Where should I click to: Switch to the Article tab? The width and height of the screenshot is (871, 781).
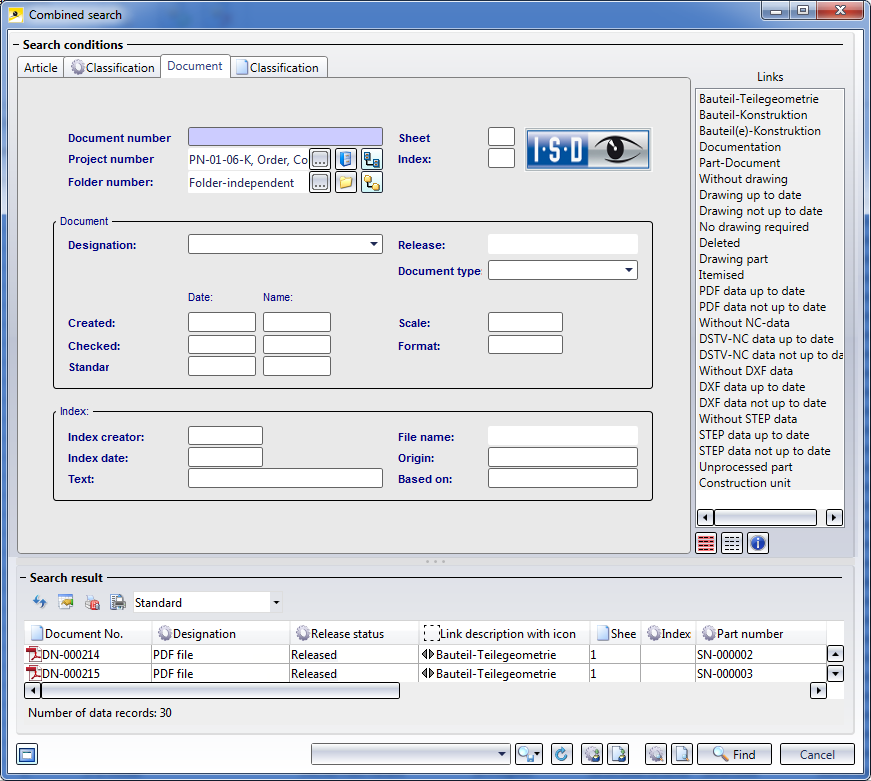tap(41, 68)
